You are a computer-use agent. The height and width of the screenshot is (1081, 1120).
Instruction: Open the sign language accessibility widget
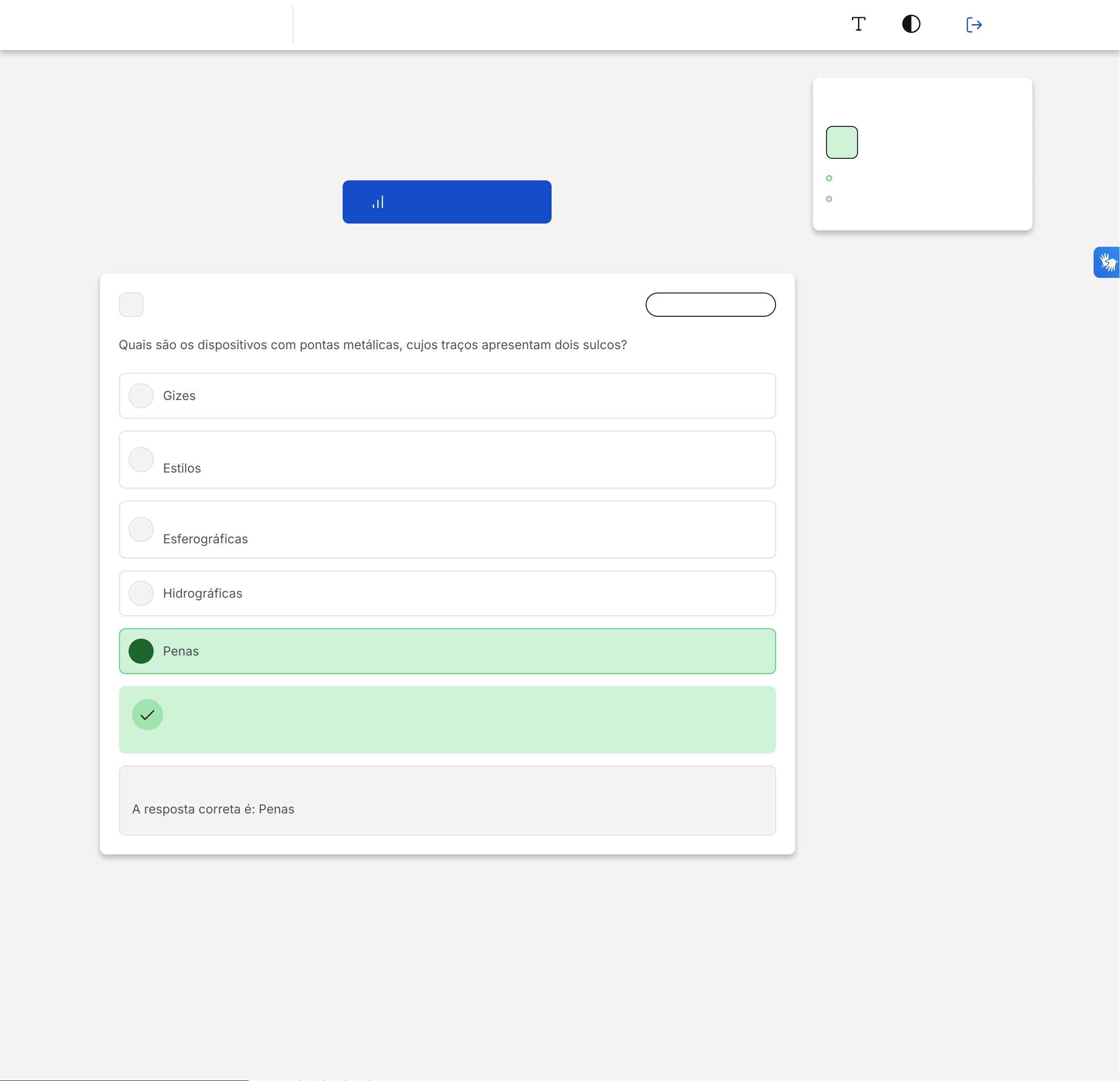click(1107, 262)
